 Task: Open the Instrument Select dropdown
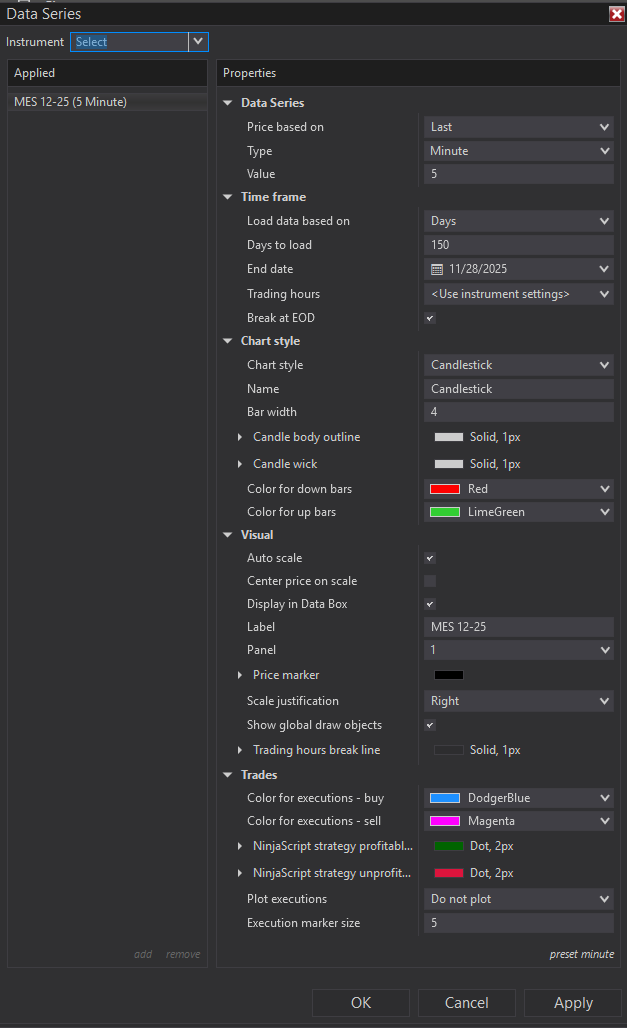pos(198,42)
